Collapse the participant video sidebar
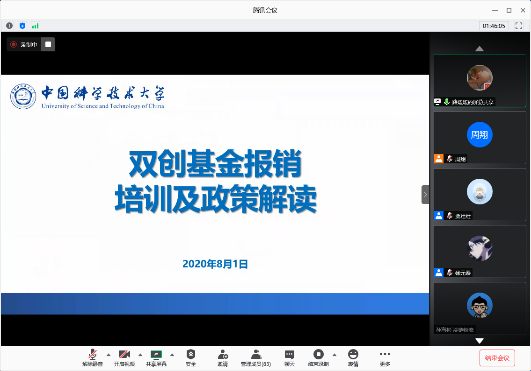This screenshot has height=371, width=531. [x=425, y=194]
